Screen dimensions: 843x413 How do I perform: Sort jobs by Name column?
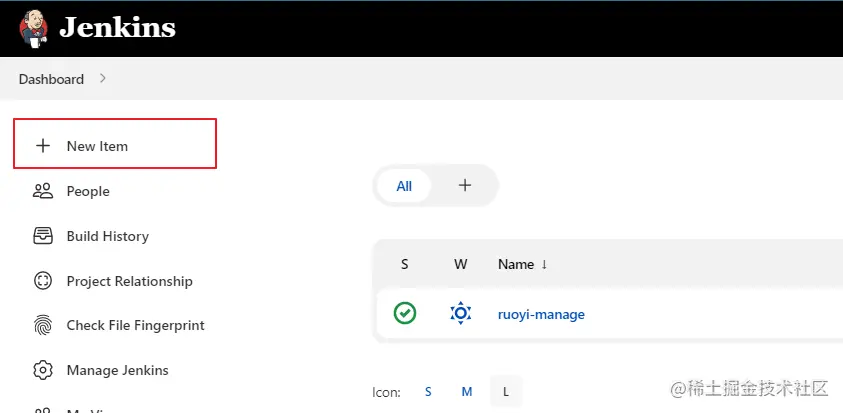(x=522, y=264)
